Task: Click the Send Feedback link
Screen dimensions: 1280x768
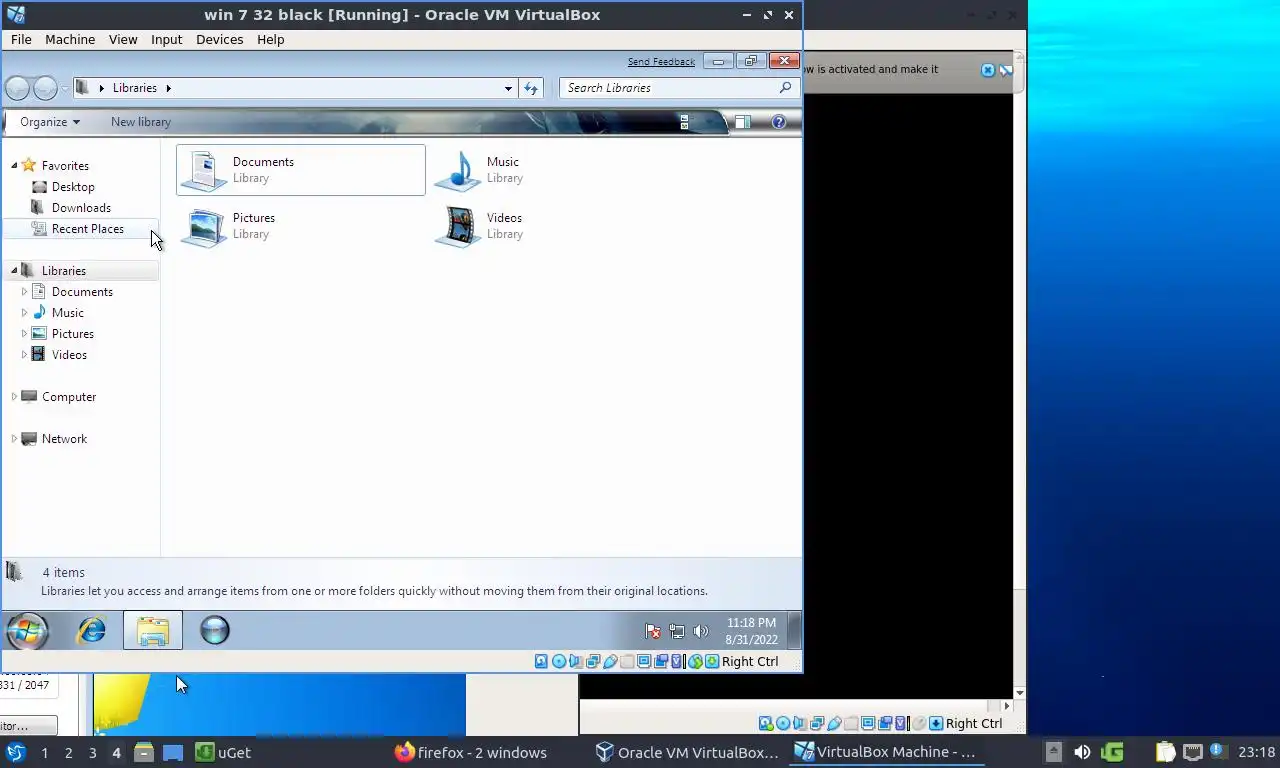Action: (x=661, y=62)
